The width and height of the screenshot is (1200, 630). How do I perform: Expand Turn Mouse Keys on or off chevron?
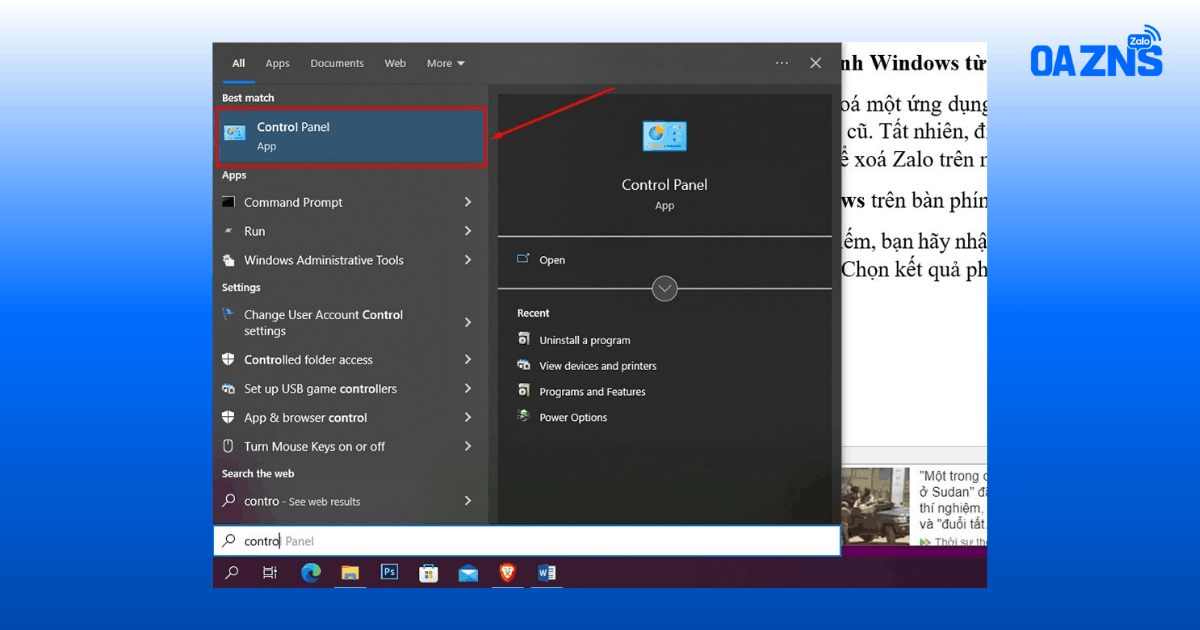point(468,447)
